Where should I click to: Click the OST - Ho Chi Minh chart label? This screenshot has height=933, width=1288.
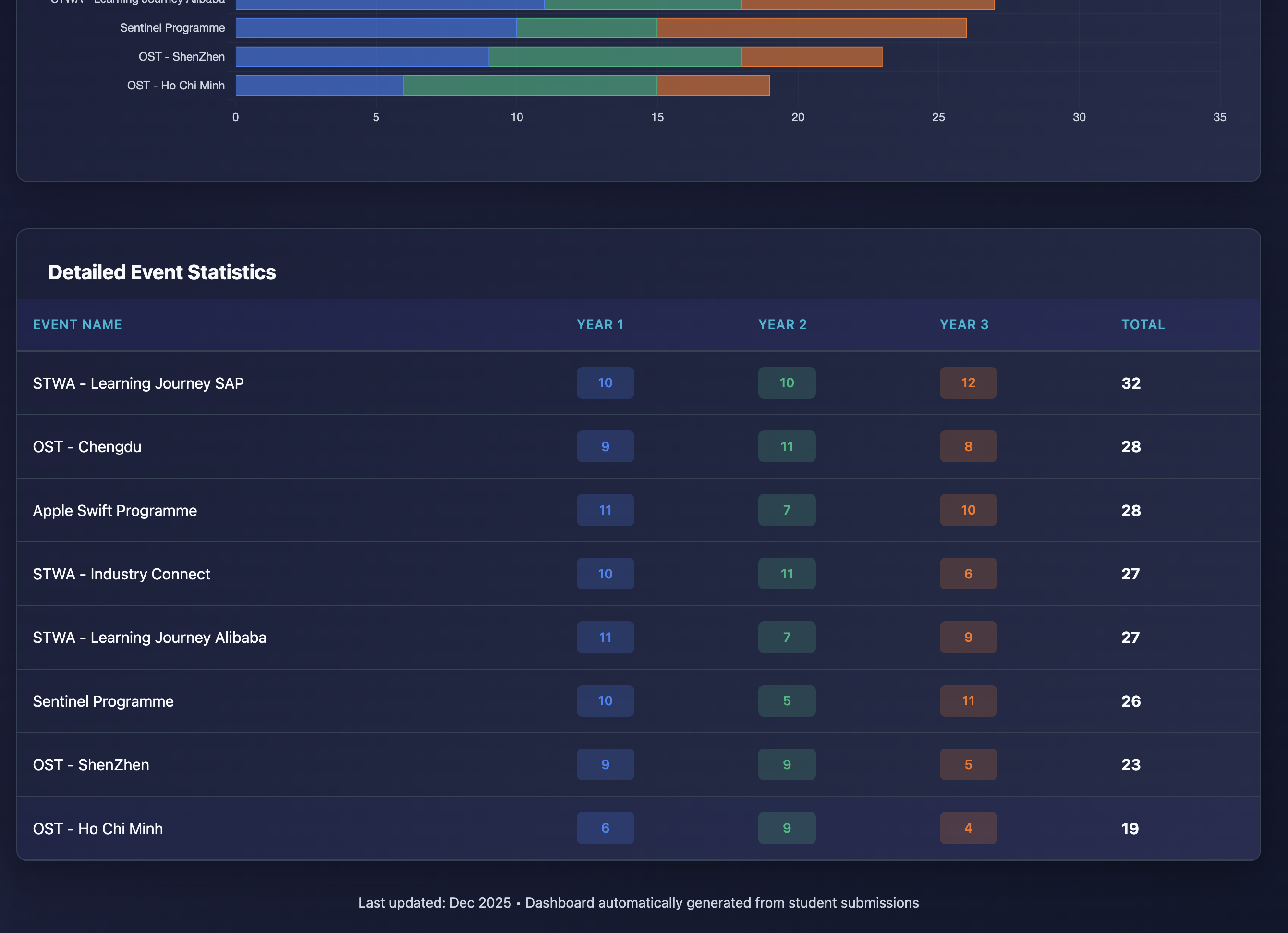coord(175,86)
